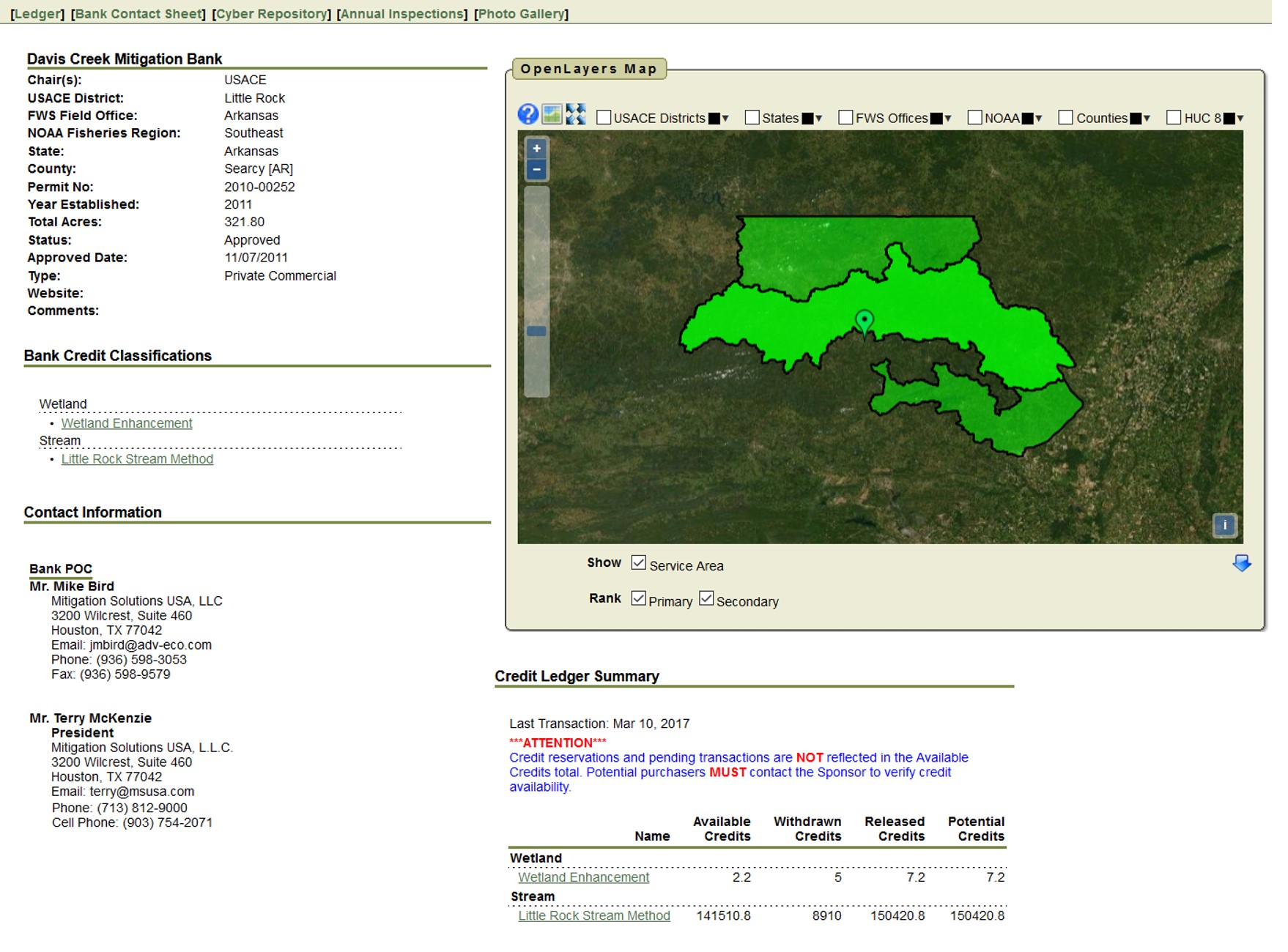Click the blue map help question mark icon
Image resolution: width=1288 pixels, height=952 pixels.
(x=528, y=114)
